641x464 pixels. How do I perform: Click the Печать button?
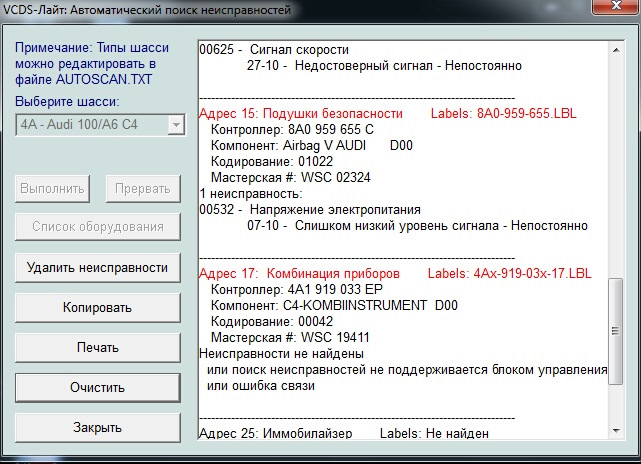97,347
